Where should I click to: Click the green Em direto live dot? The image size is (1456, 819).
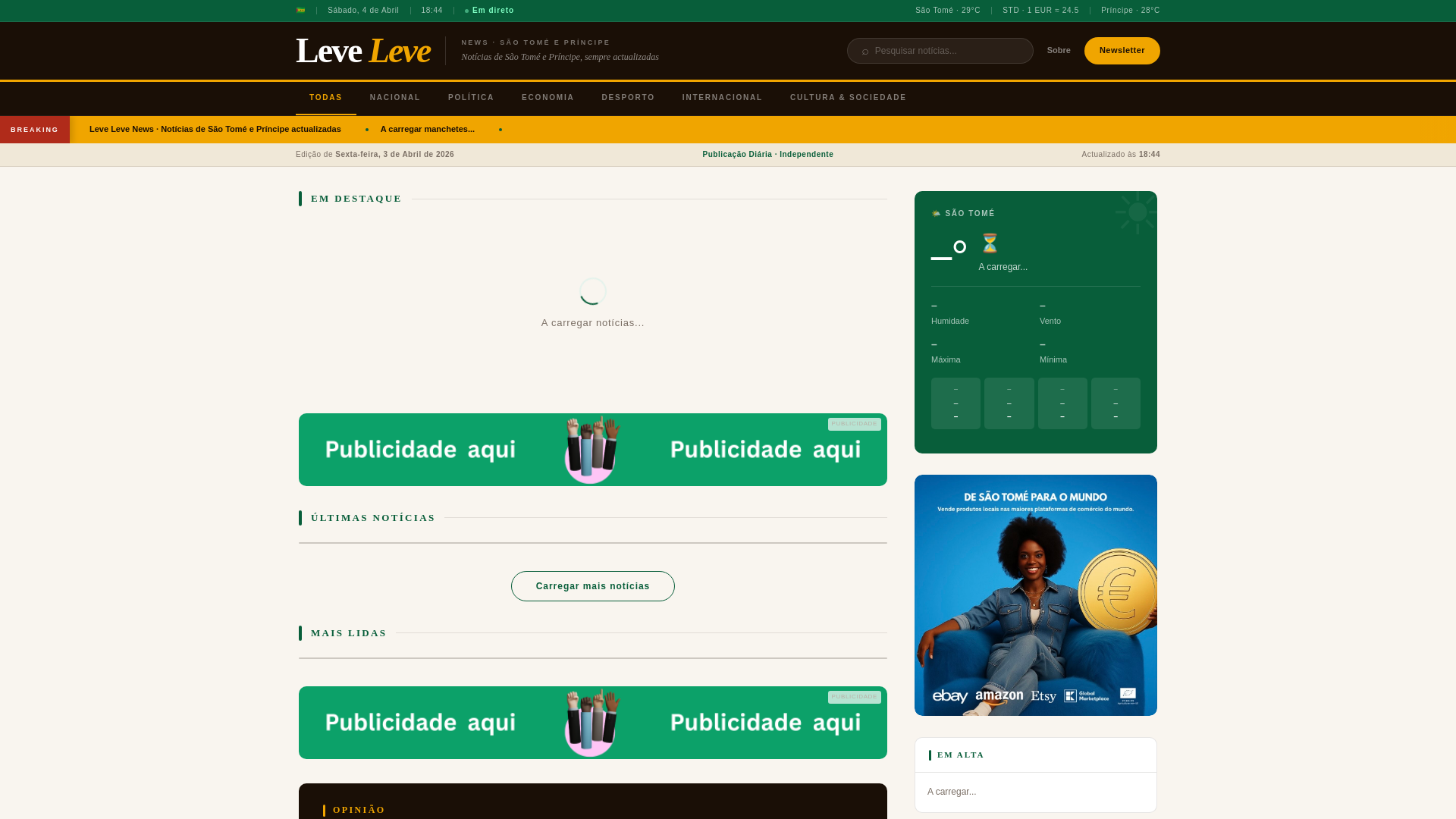click(467, 11)
